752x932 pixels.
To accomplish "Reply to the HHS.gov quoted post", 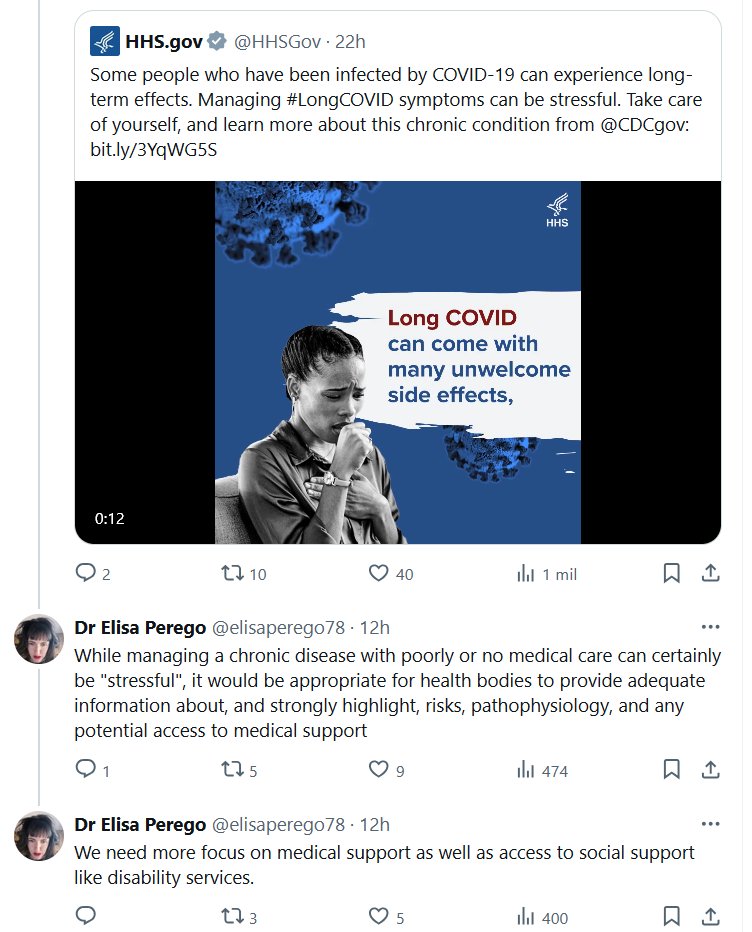I will pos(86,573).
